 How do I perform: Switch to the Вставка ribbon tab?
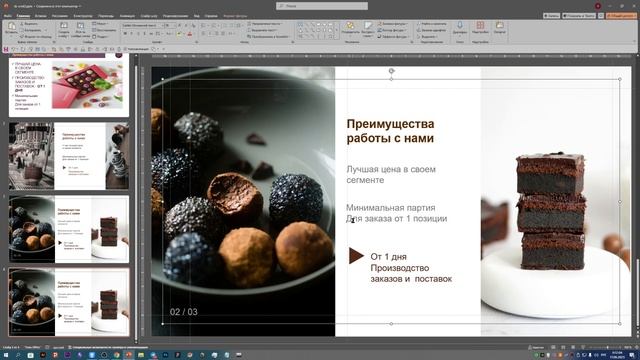click(x=40, y=16)
